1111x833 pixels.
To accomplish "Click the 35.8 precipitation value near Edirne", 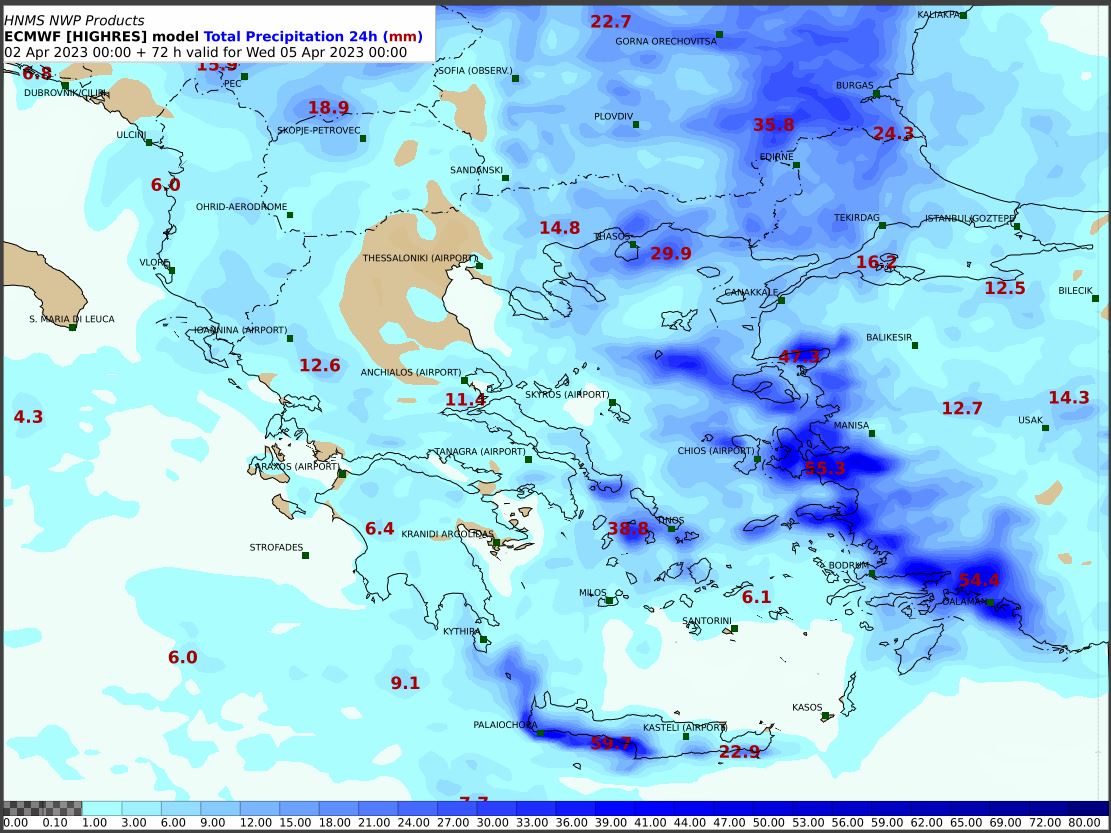I will [x=773, y=125].
